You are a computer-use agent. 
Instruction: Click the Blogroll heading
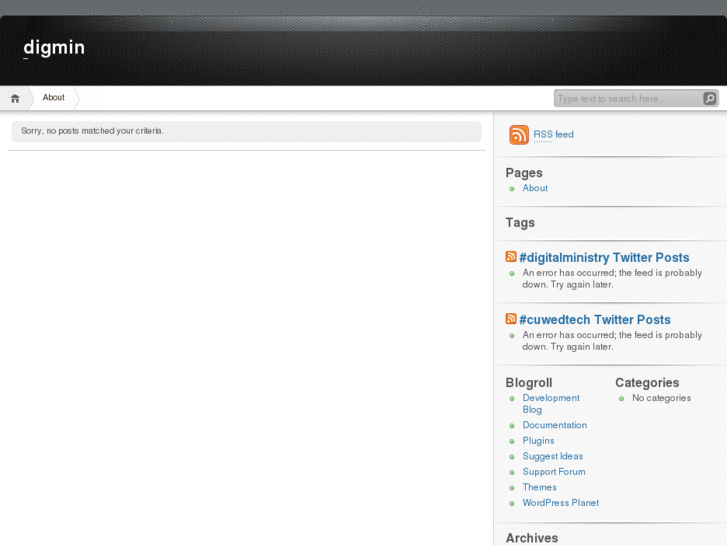[x=529, y=383]
